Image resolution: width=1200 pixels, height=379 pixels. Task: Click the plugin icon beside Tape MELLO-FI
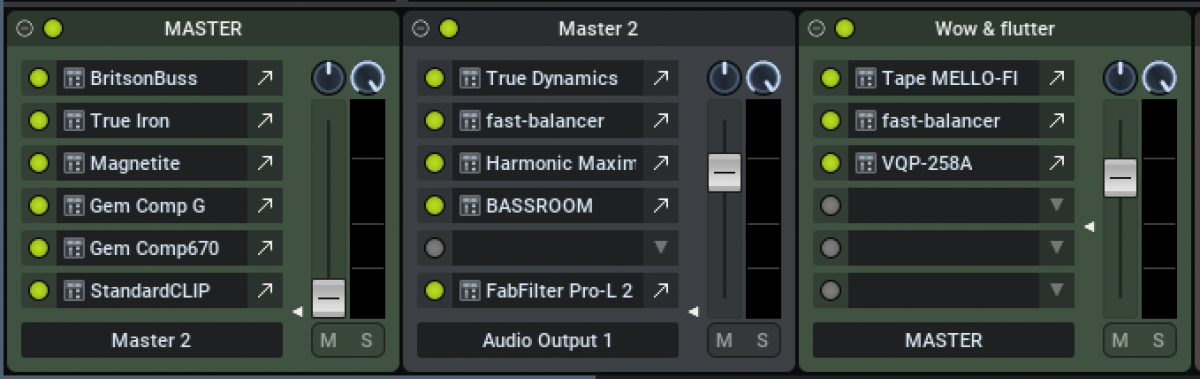pyautogui.click(x=865, y=78)
